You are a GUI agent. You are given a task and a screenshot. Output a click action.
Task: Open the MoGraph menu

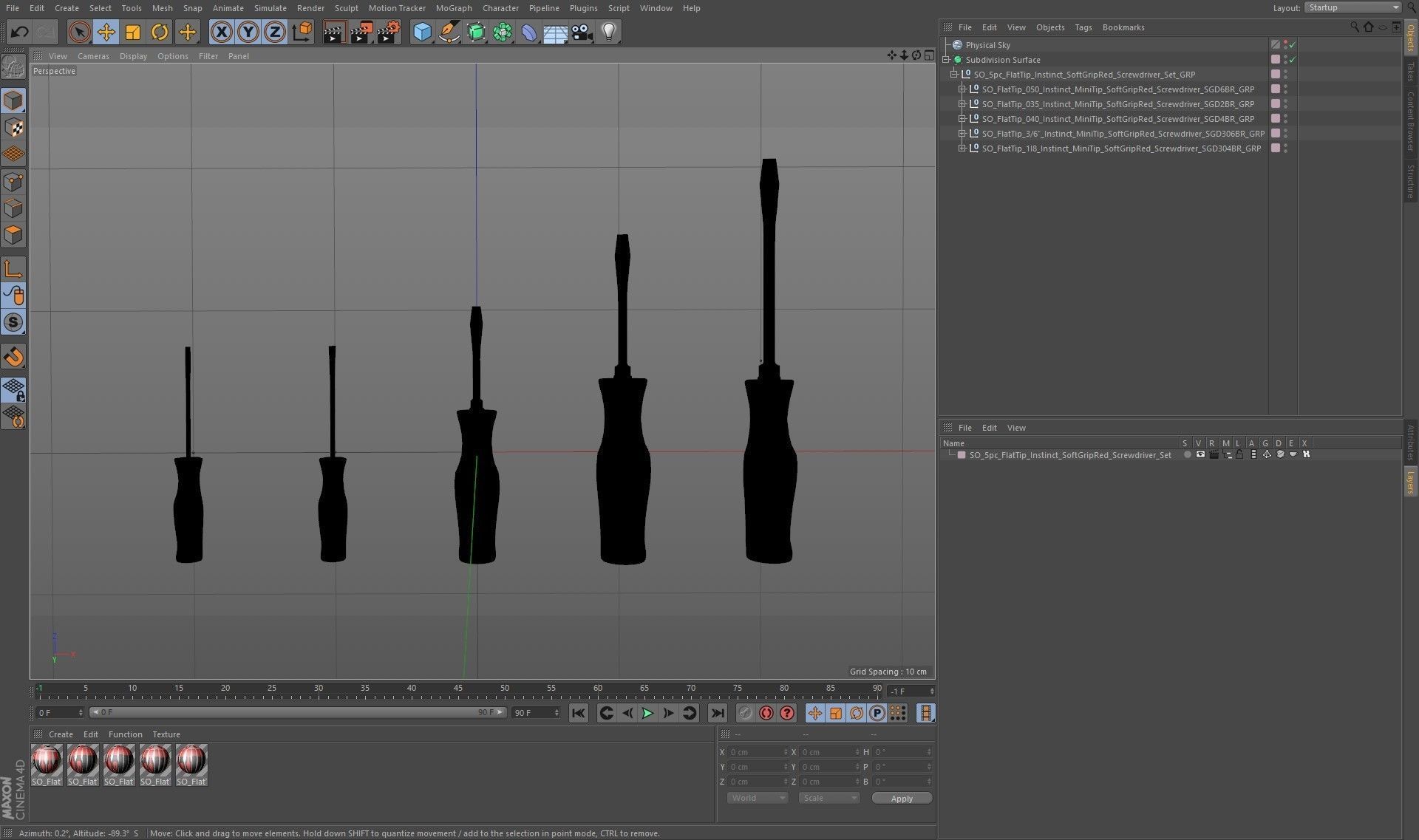point(453,8)
